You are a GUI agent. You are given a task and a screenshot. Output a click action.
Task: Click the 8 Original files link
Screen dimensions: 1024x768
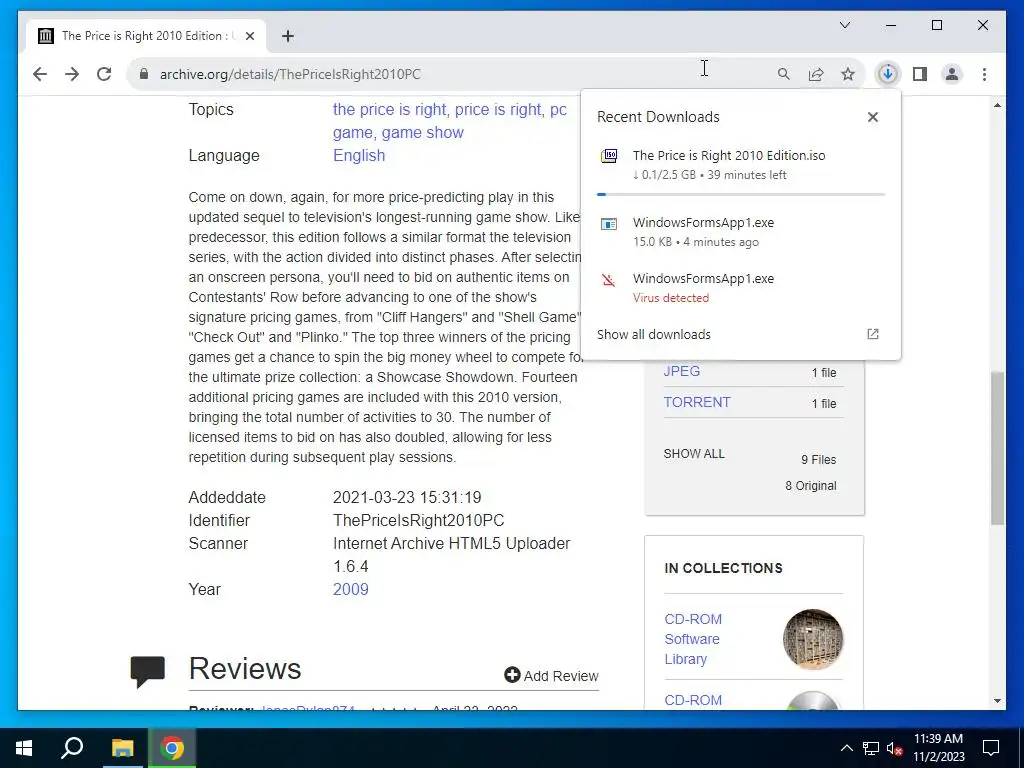810,486
